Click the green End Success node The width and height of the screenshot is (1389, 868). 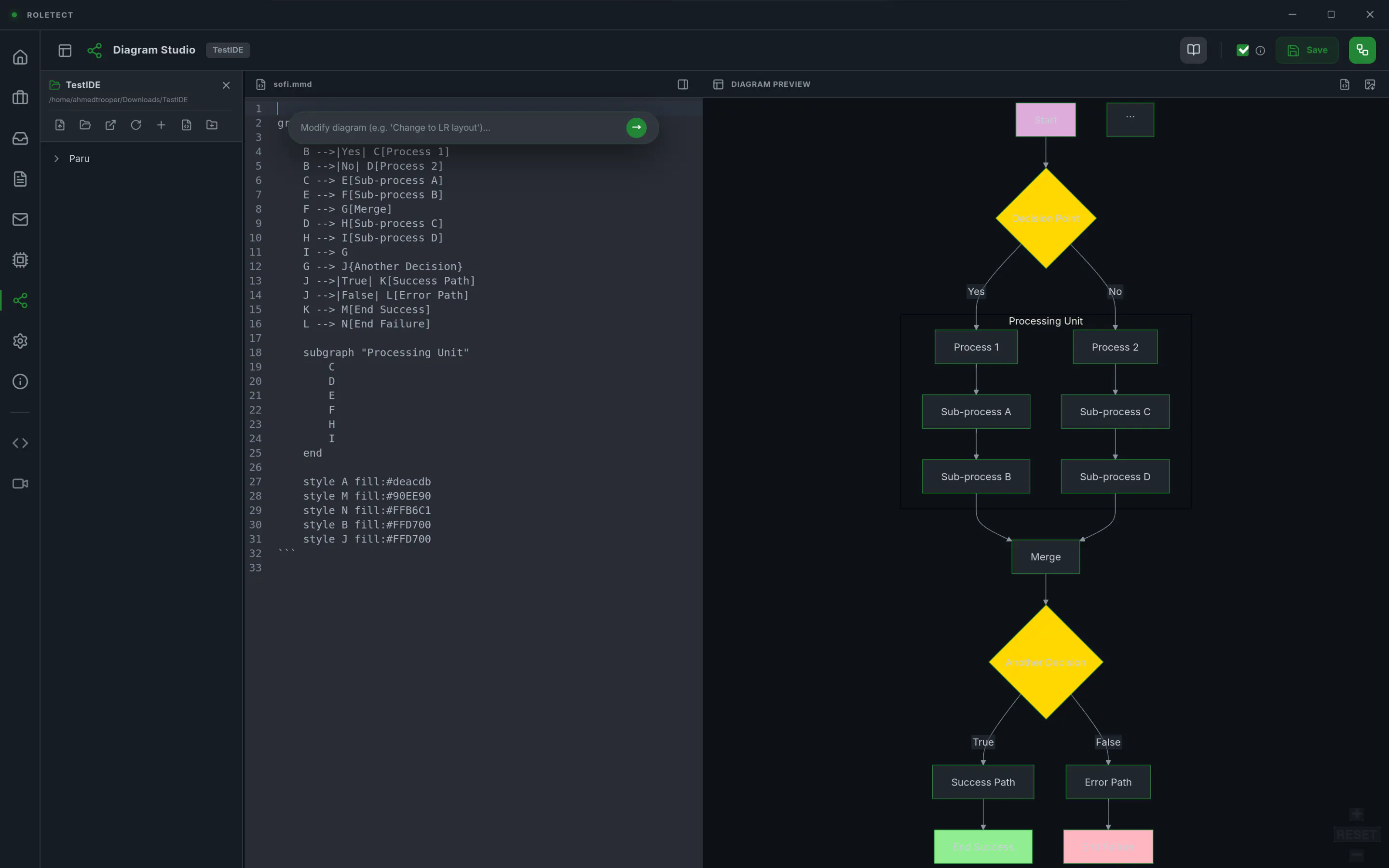(982, 847)
